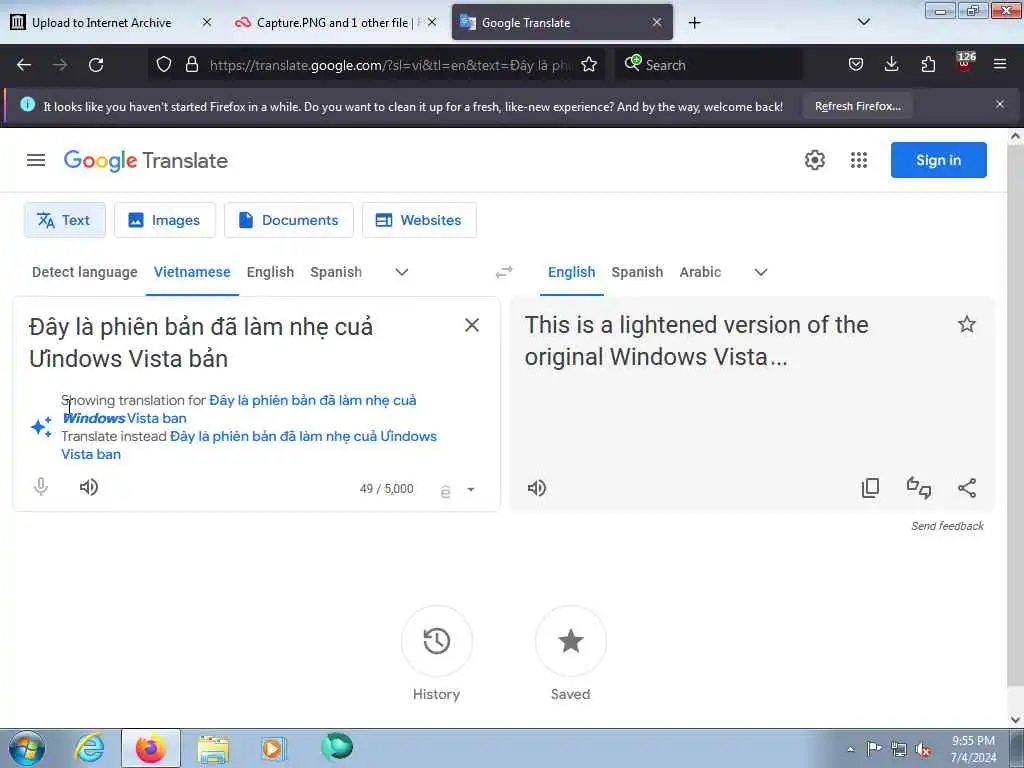
Task: Refresh Firefox from the notification bar
Action: 857,106
